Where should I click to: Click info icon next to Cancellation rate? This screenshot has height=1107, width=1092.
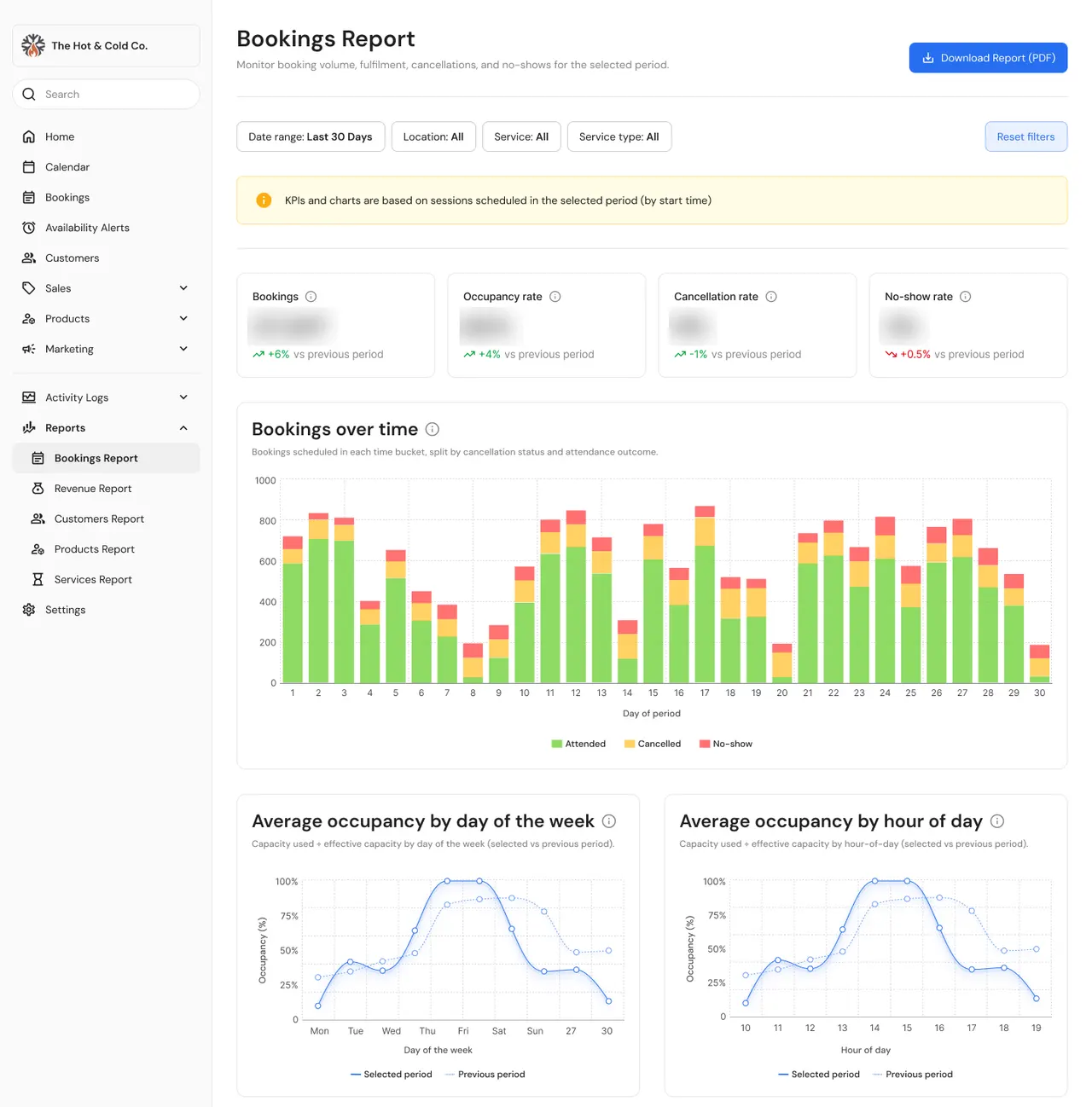point(771,297)
